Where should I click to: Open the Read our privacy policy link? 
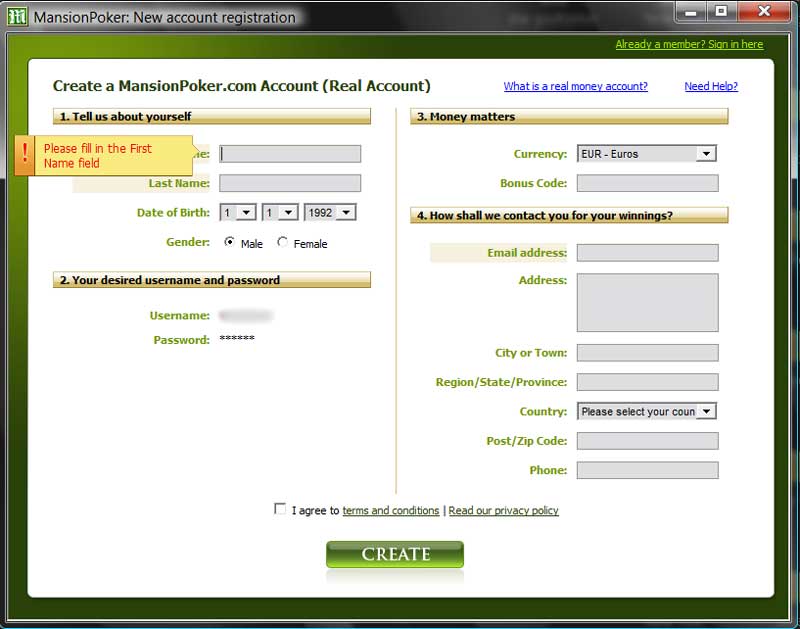pyautogui.click(x=503, y=511)
